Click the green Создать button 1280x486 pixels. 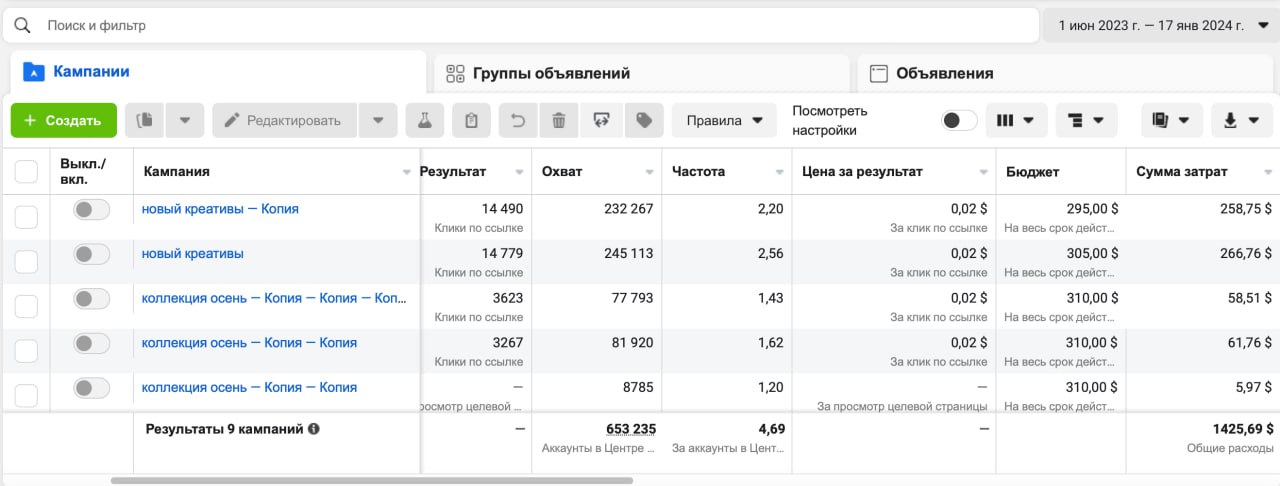click(x=64, y=120)
